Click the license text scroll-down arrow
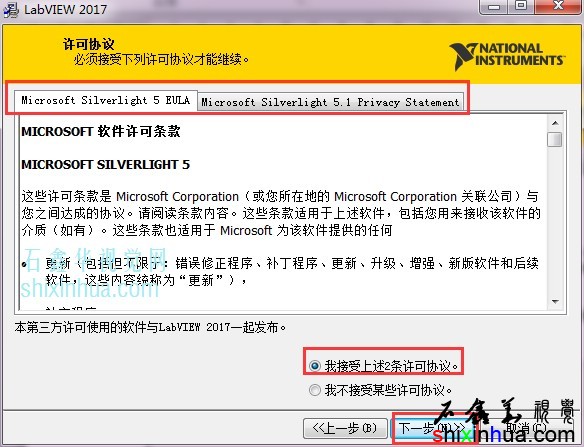Screen dimensions: 584x447 point(555,301)
